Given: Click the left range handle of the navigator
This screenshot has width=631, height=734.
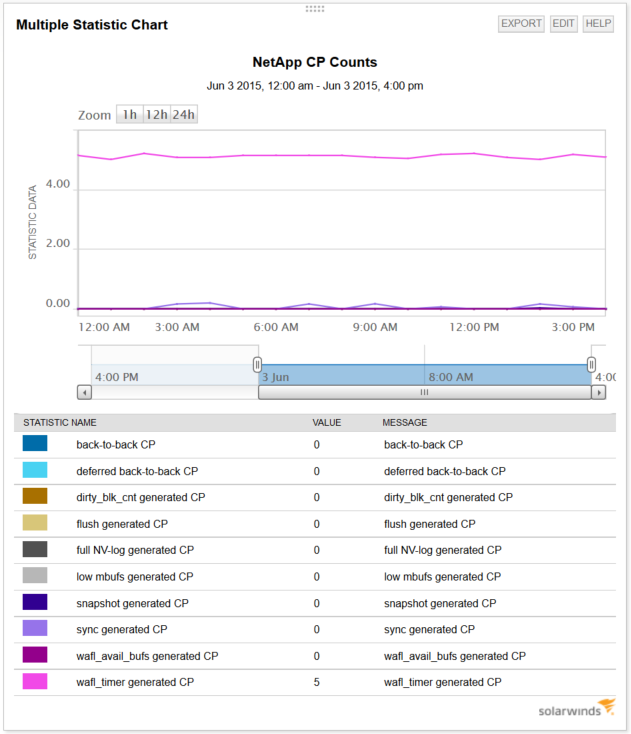Looking at the screenshot, I should [257, 364].
